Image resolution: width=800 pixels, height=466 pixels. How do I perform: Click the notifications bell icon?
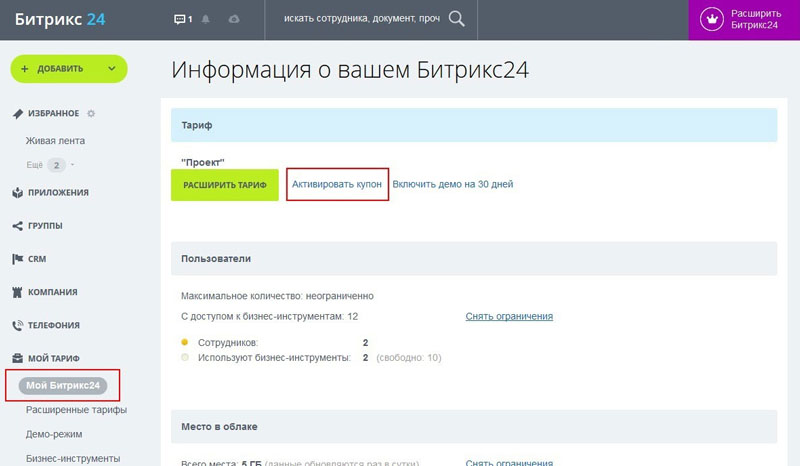pyautogui.click(x=206, y=19)
